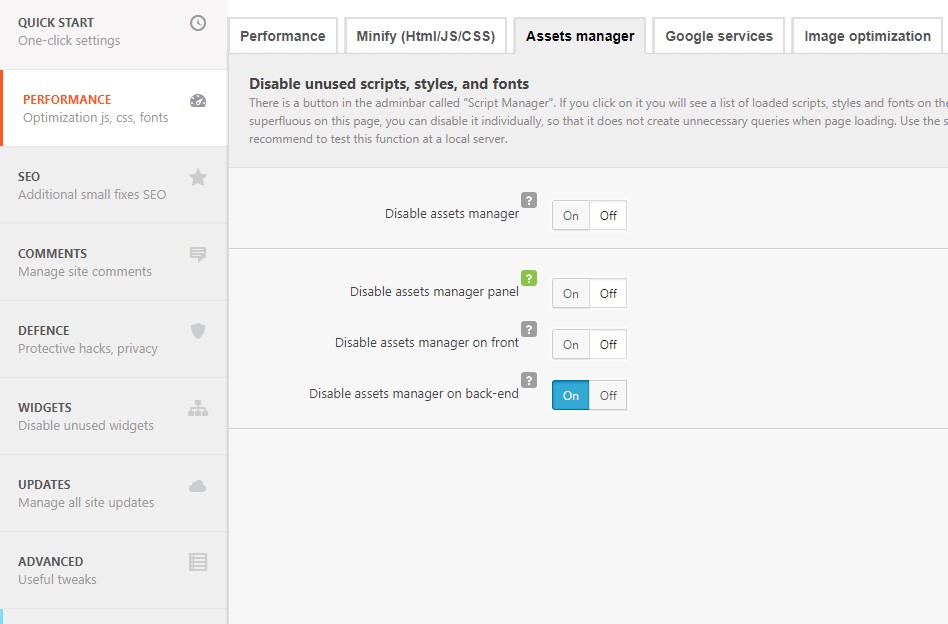Go to the Image optimization tab

(867, 36)
